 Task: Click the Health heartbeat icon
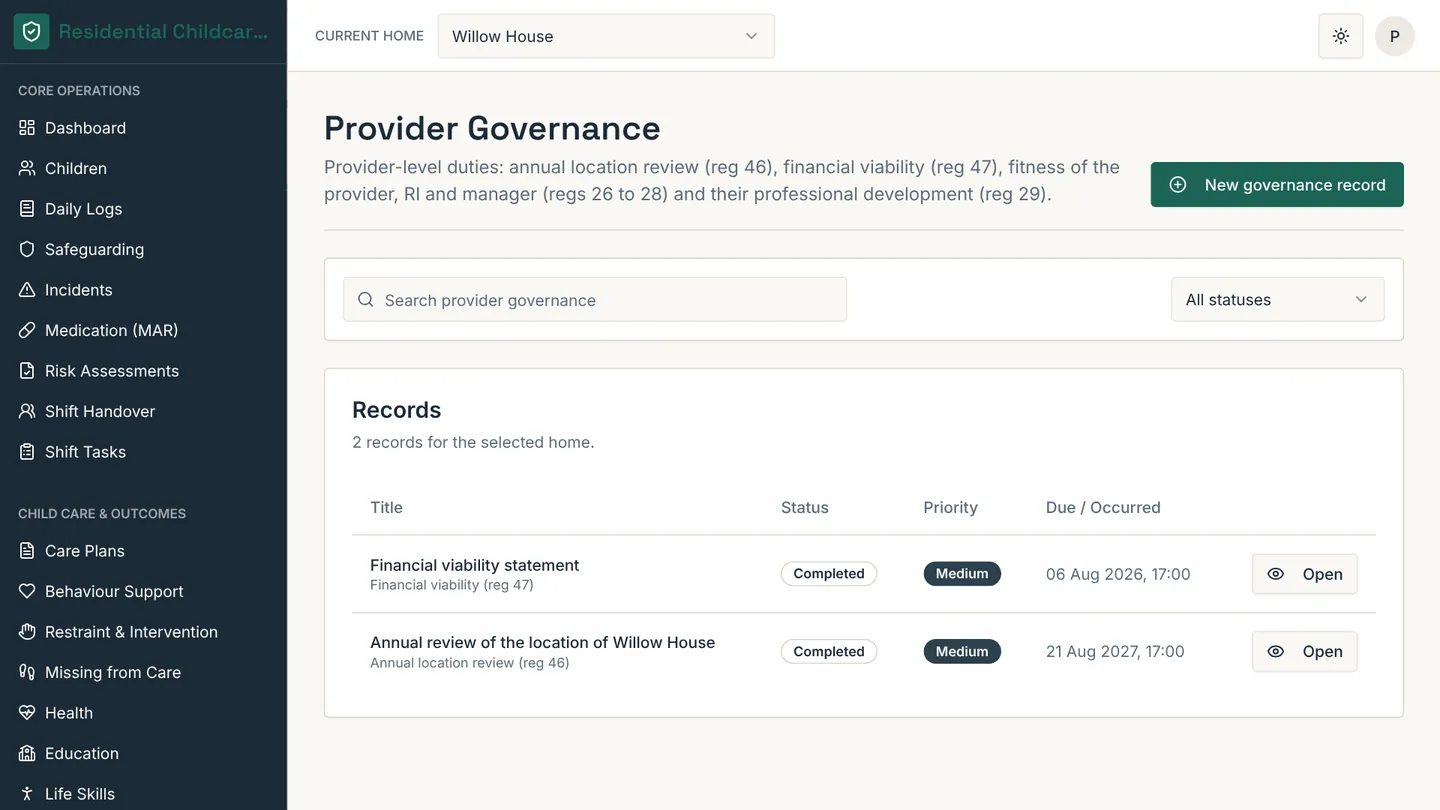click(x=27, y=713)
